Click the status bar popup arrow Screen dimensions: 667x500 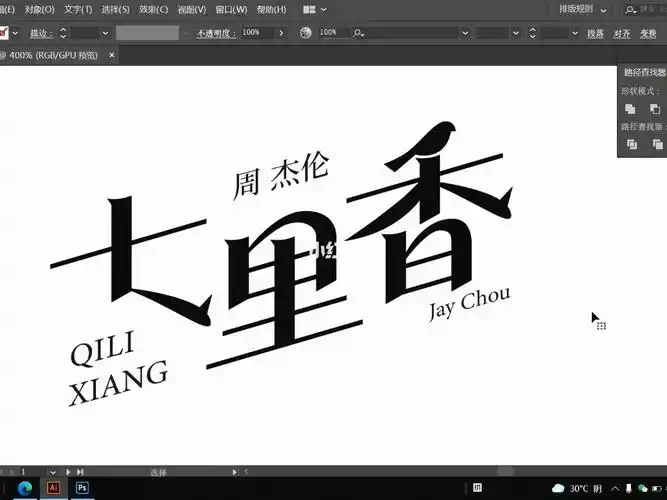click(234, 471)
